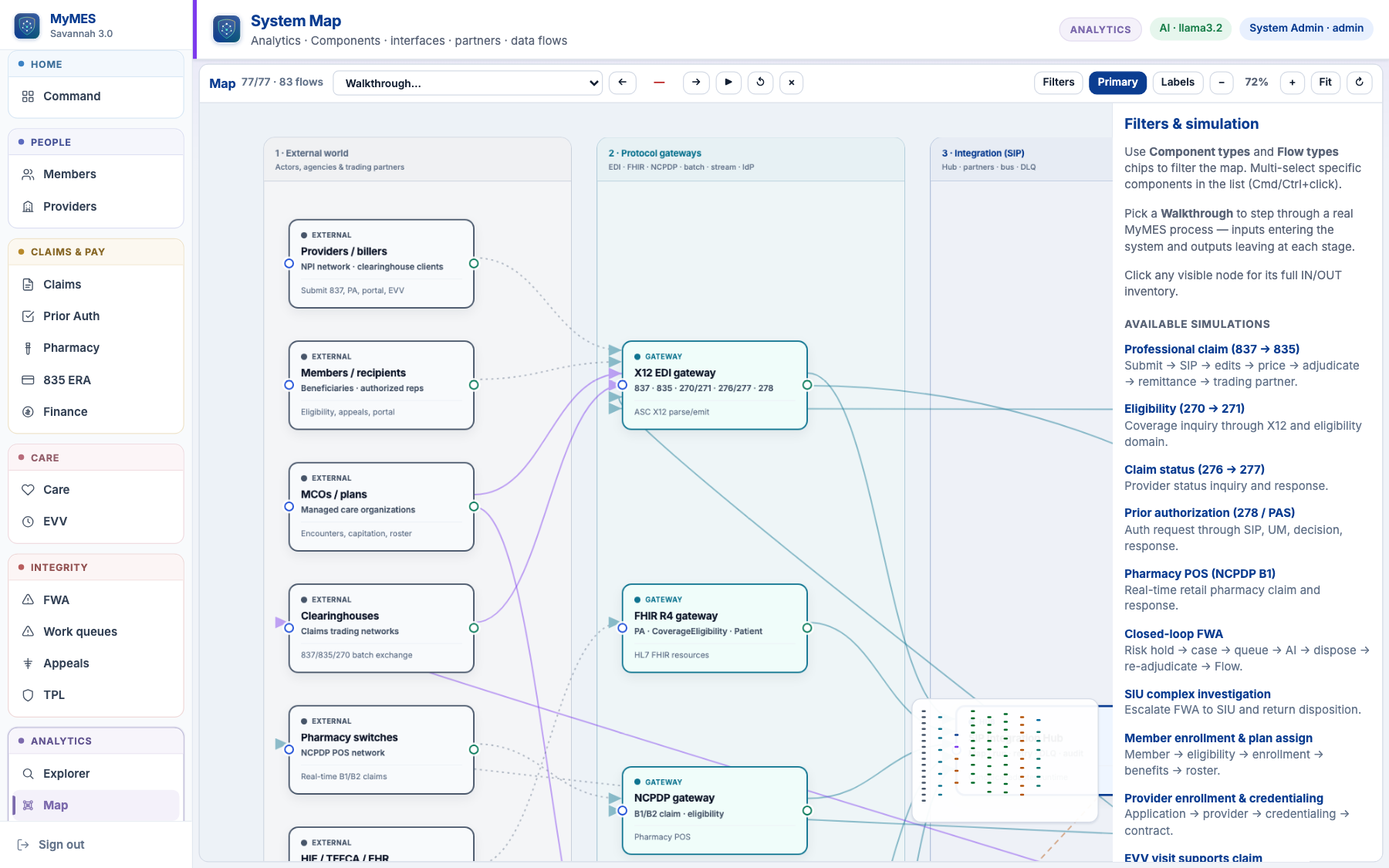
Task: Go to Providers in the sidebar
Action: pyautogui.click(x=96, y=207)
